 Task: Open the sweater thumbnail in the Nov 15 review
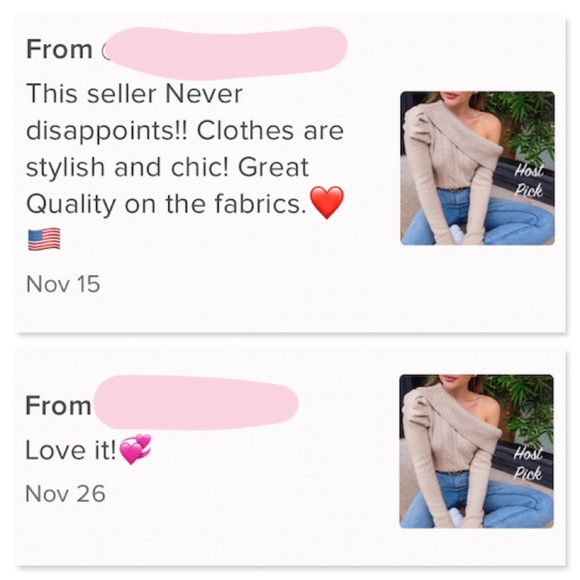click(477, 168)
